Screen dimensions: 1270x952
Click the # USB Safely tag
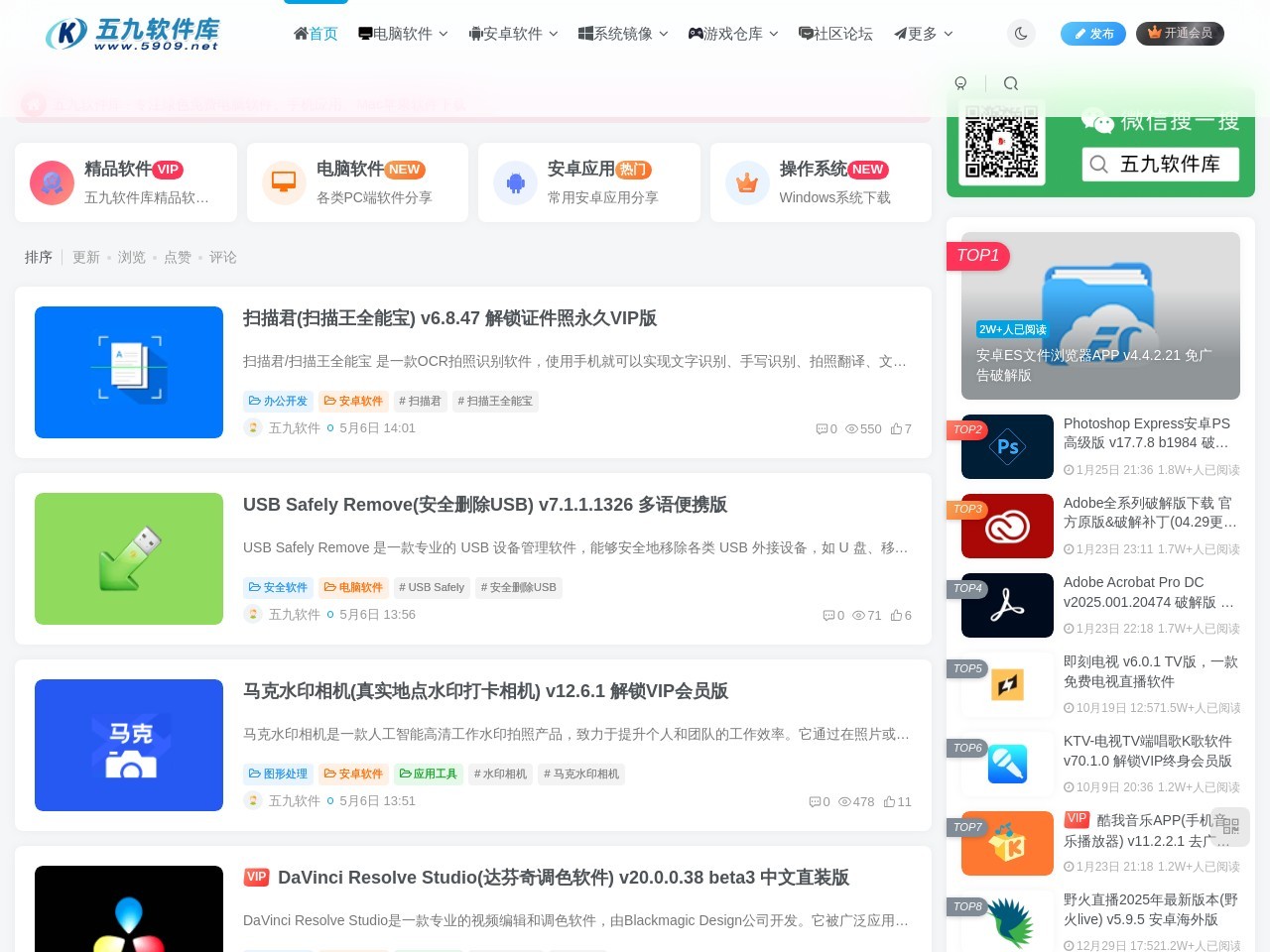(x=432, y=587)
